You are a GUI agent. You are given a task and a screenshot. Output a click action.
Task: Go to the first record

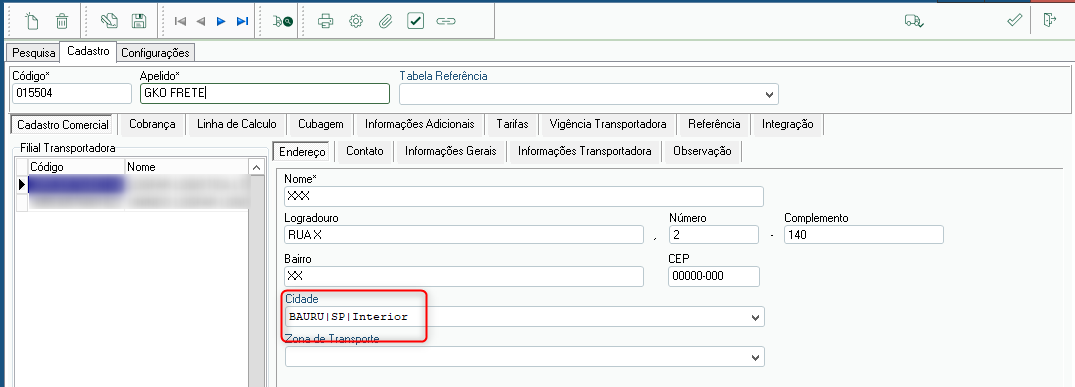180,21
